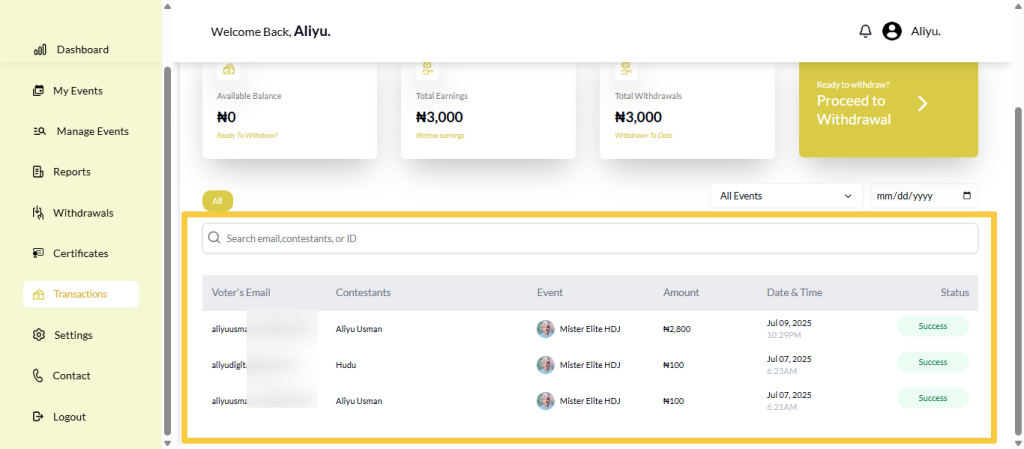Click the search email, contestants, or ID field

590,238
